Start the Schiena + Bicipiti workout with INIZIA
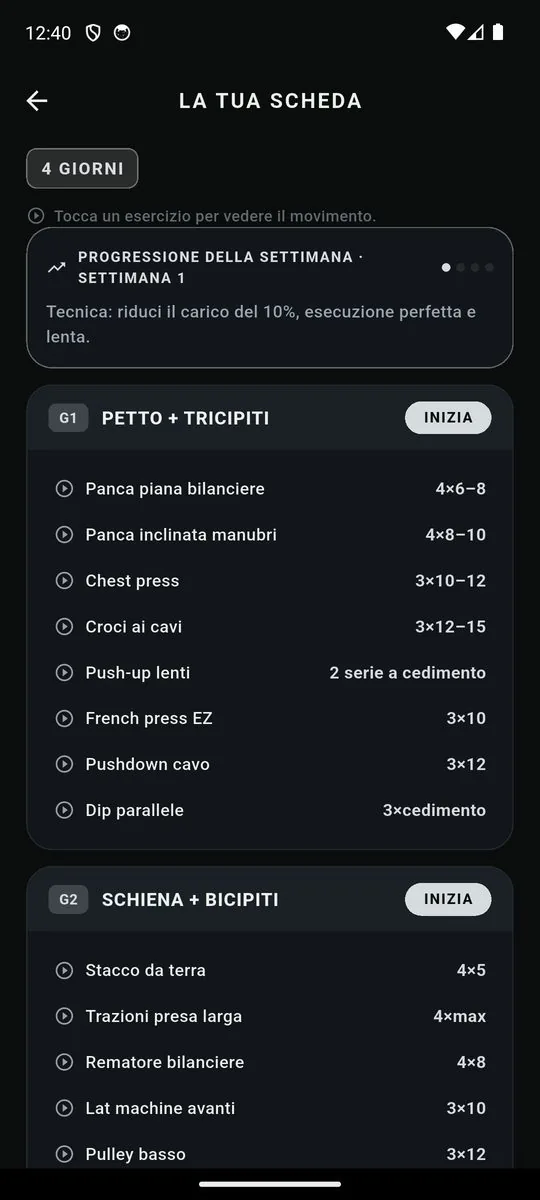 tap(448, 899)
